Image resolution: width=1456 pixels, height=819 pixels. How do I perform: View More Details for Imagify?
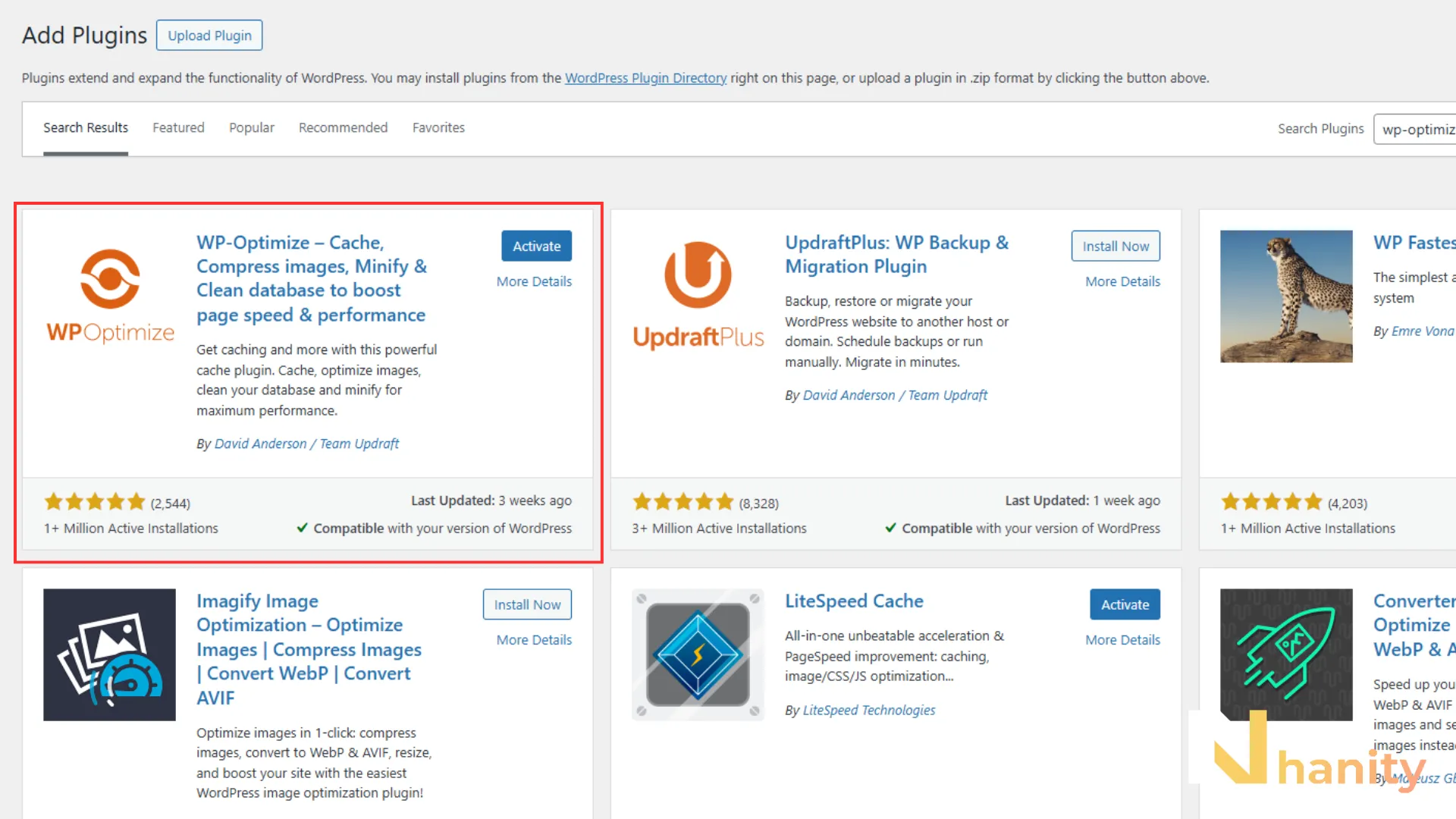pyautogui.click(x=534, y=640)
